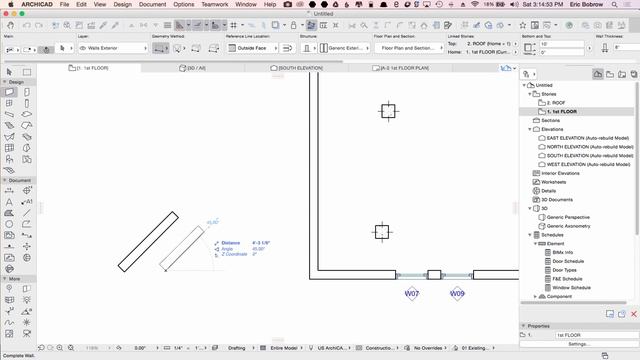This screenshot has height=360, width=640.
Task: Choose the Fill tool in Document toolbox
Action: [x=9, y=213]
